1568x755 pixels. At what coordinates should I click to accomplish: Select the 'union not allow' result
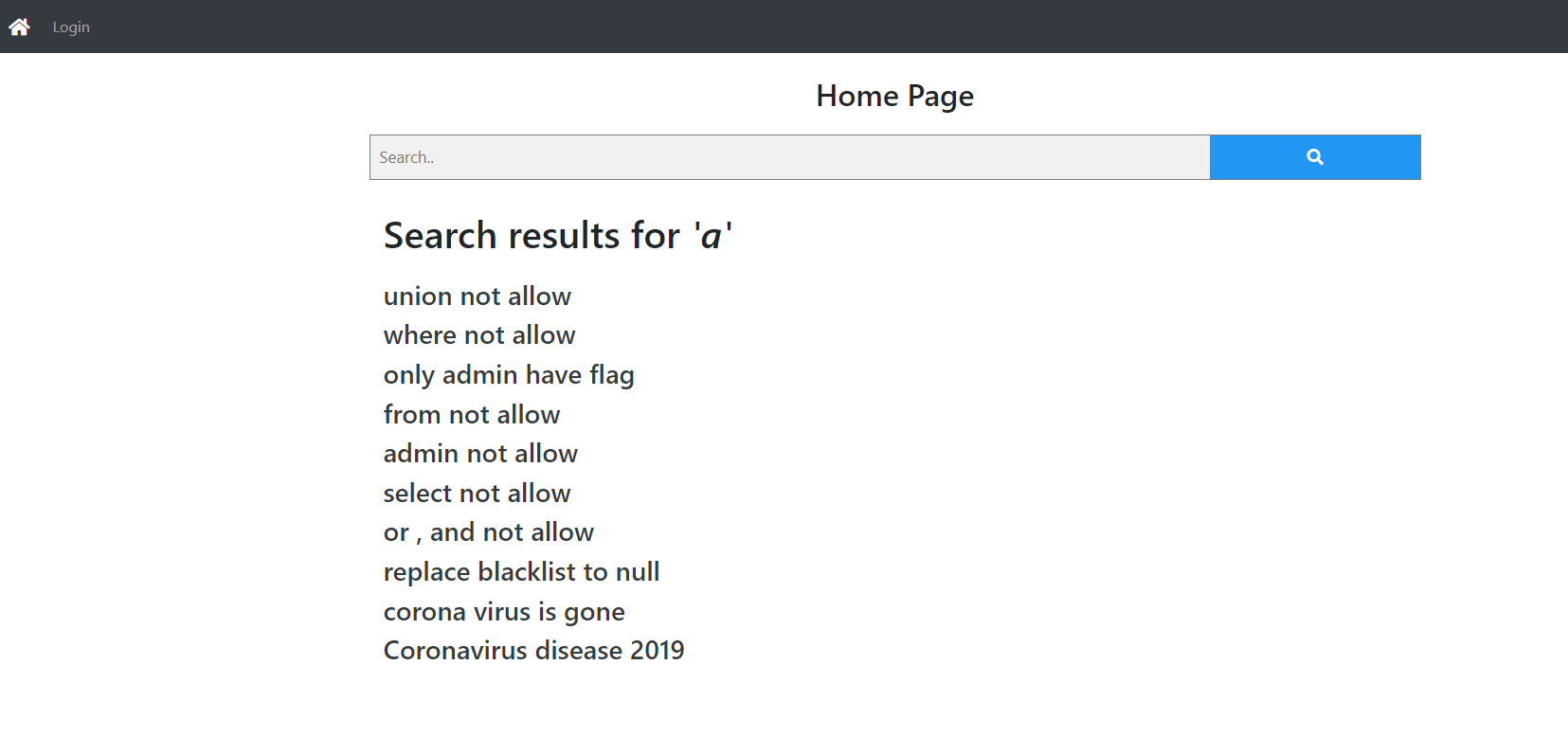[x=477, y=297]
